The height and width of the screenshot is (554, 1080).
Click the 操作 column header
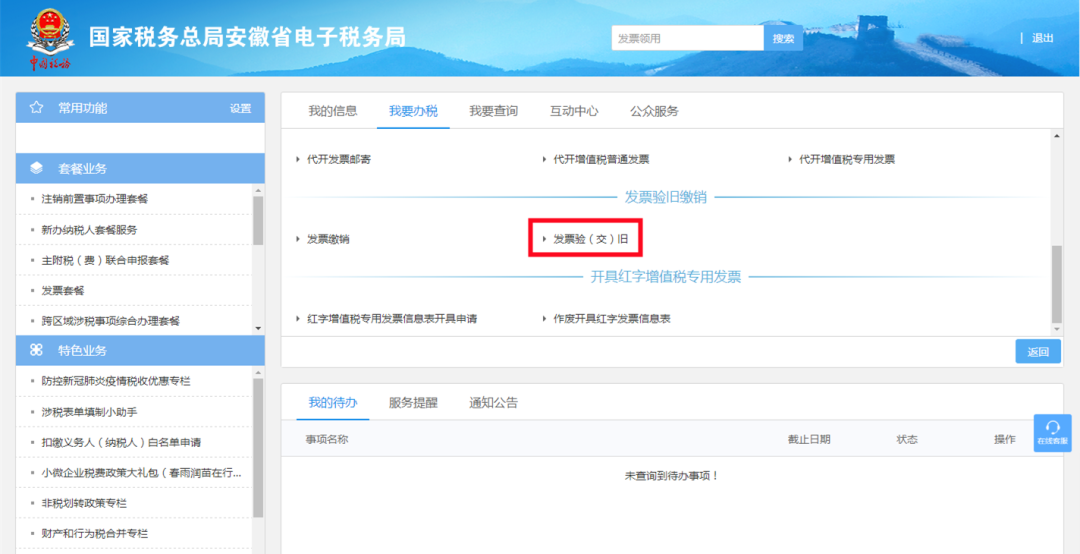tap(1004, 439)
